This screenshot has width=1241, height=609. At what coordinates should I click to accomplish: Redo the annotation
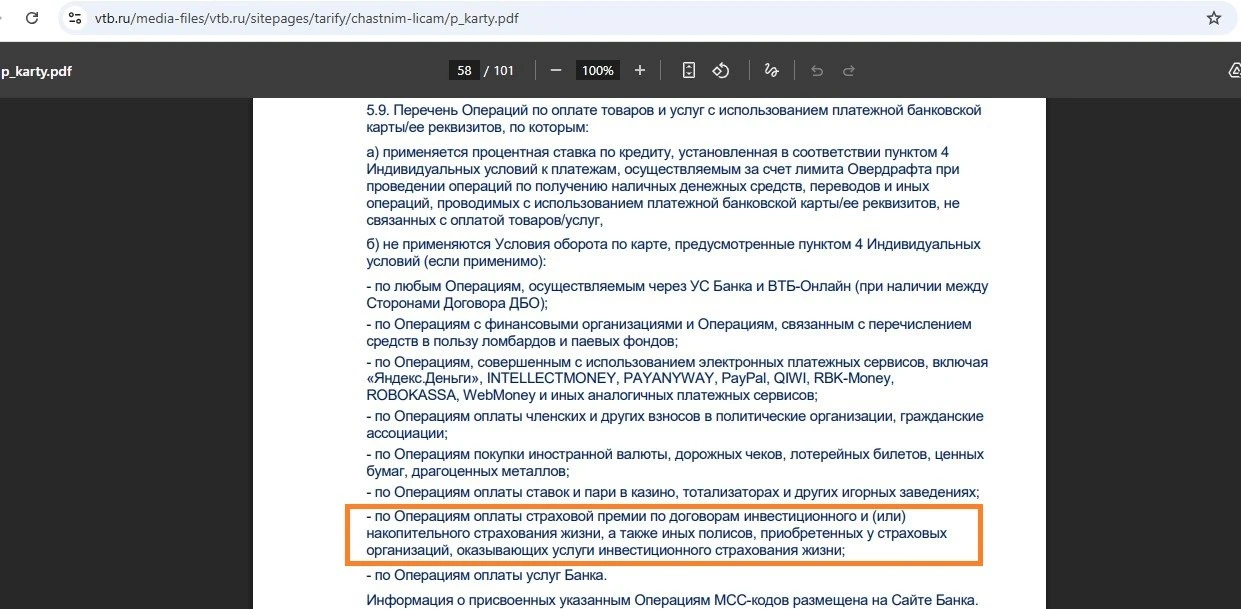coord(849,70)
